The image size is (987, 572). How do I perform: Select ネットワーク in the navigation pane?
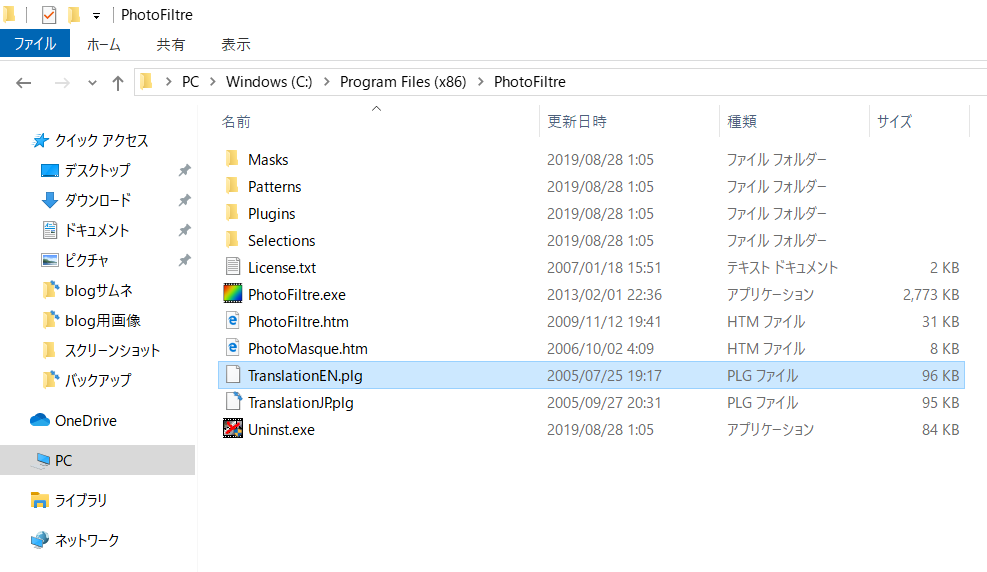[87, 541]
